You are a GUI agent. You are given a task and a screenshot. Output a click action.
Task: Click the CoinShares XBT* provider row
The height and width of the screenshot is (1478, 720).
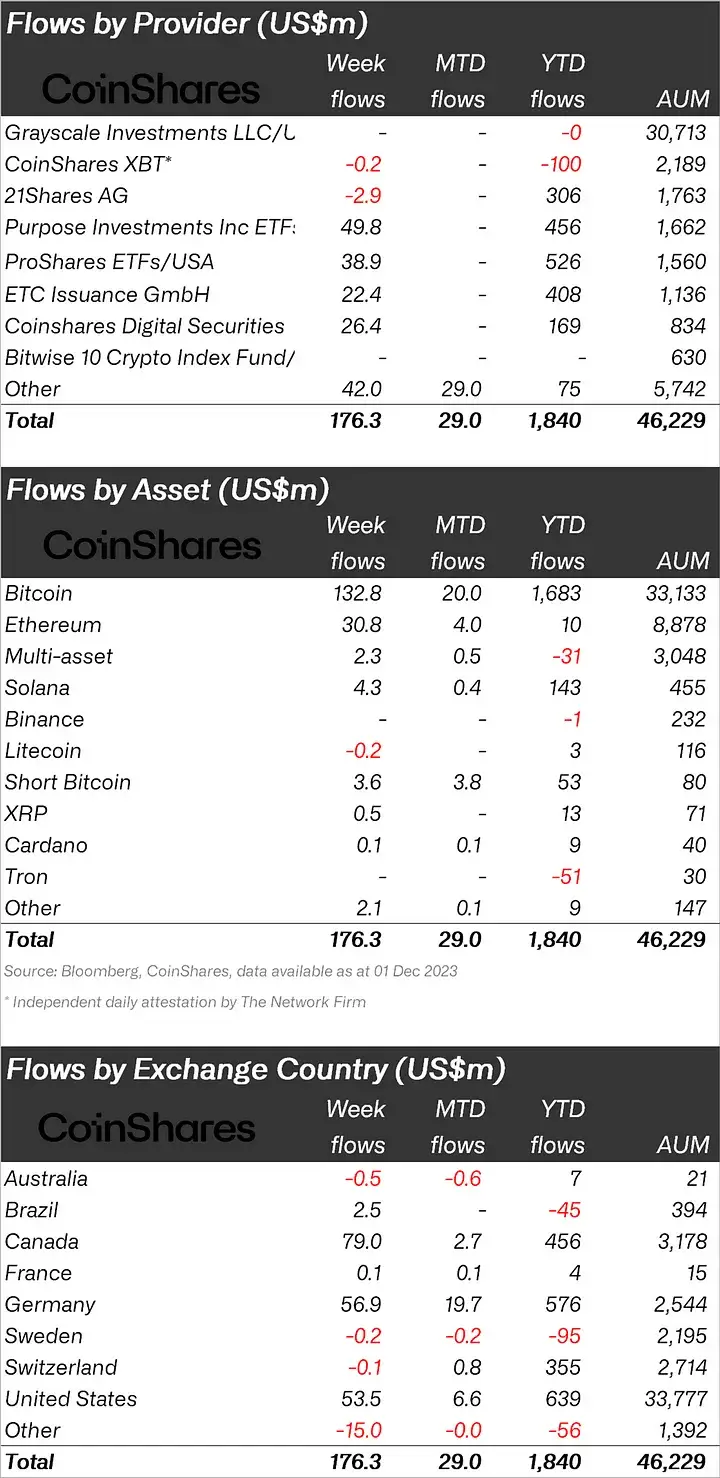[360, 164]
